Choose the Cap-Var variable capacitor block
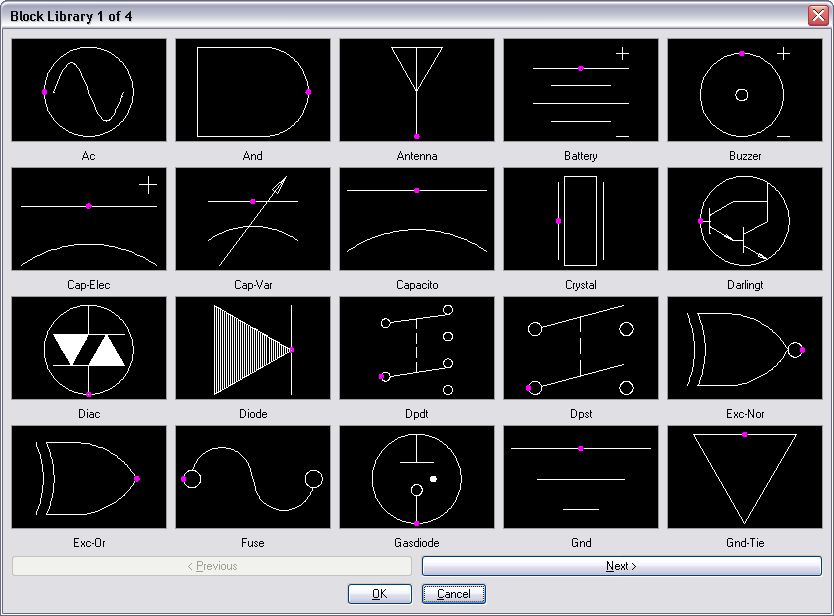 tap(253, 220)
